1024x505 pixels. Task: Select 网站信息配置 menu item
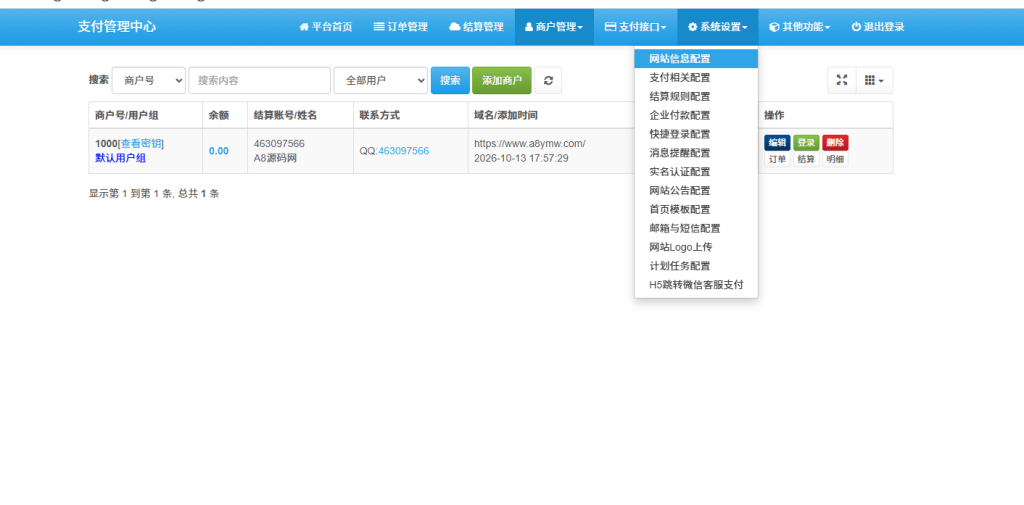[696, 59]
